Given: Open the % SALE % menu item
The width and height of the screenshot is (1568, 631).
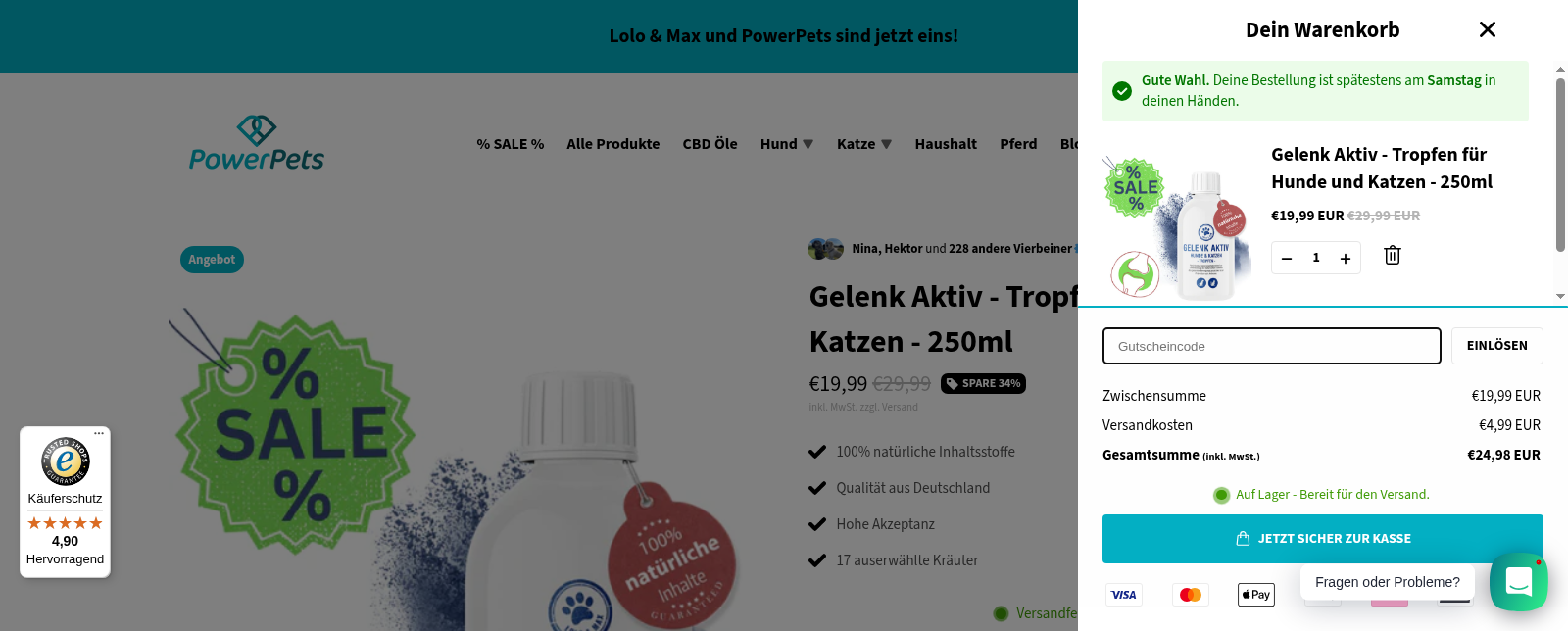Looking at the screenshot, I should point(511,144).
